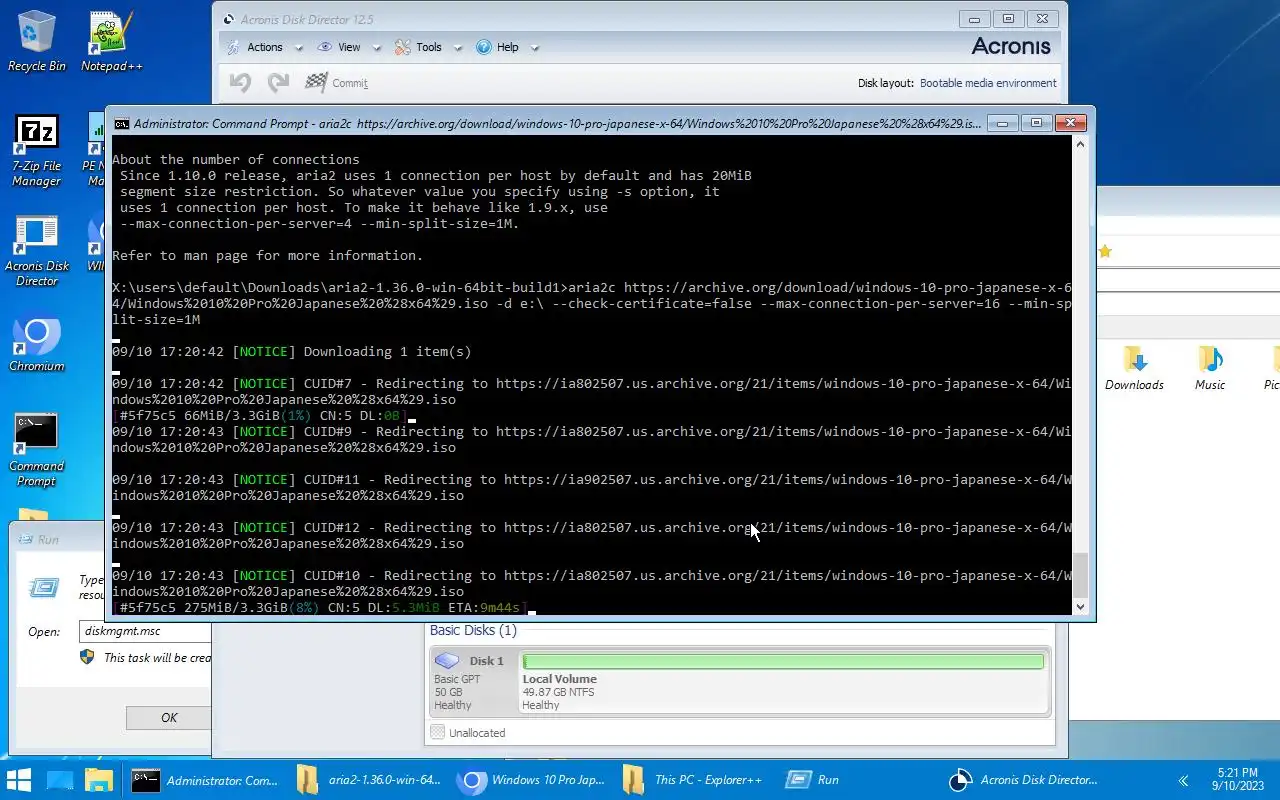Click the favorites star in Explorer++ window
Image resolution: width=1280 pixels, height=800 pixels.
[1105, 251]
